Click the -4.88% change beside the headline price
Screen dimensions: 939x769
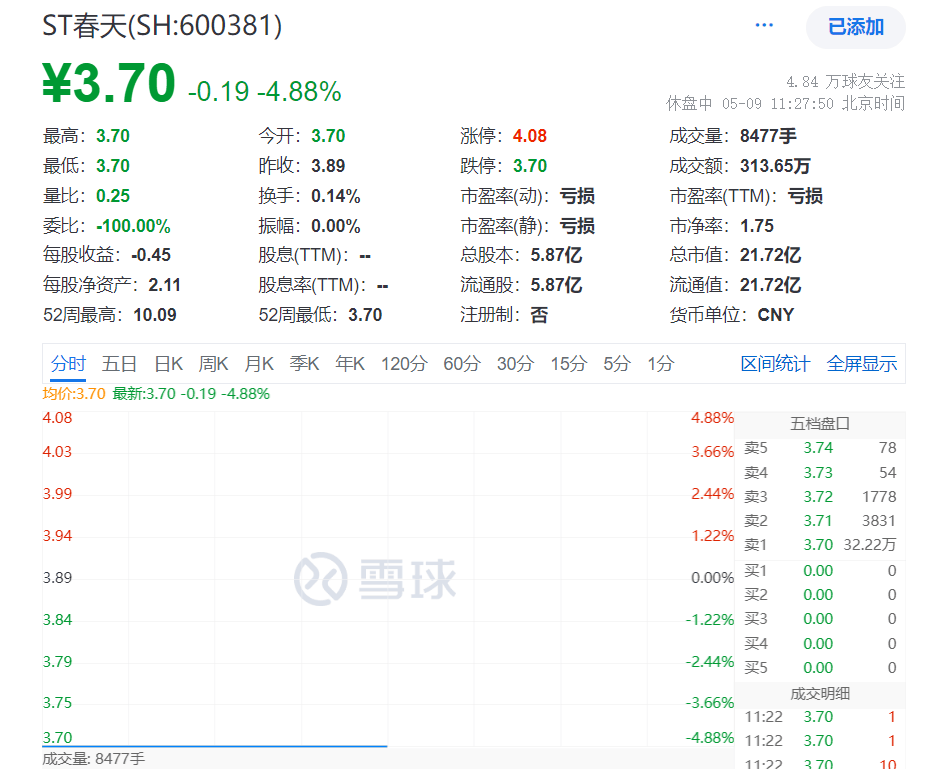[299, 92]
